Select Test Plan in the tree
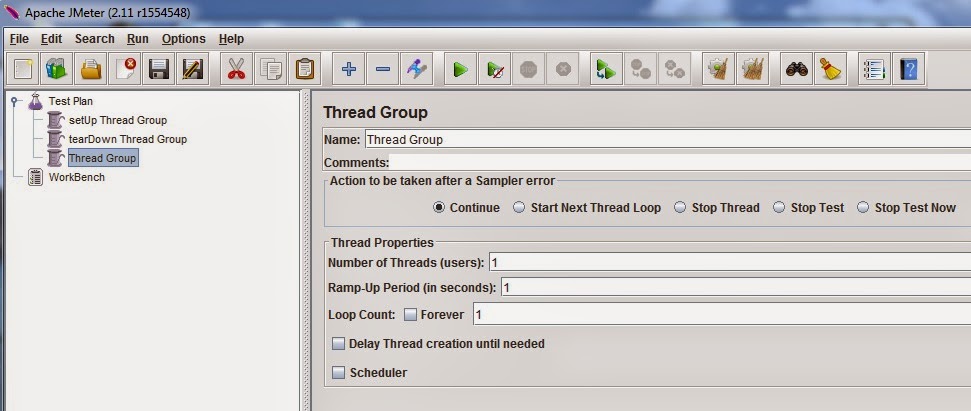The width and height of the screenshot is (971, 411). [x=71, y=101]
